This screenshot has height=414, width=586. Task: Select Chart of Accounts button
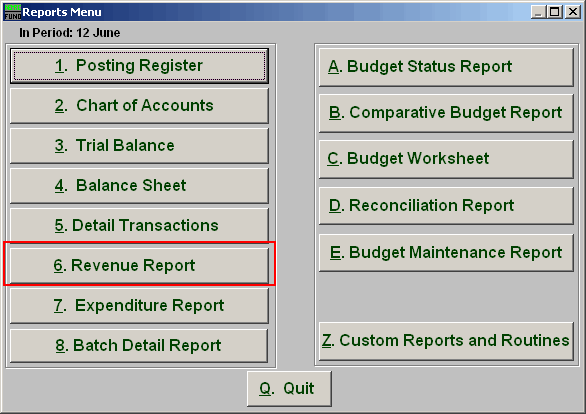point(139,106)
